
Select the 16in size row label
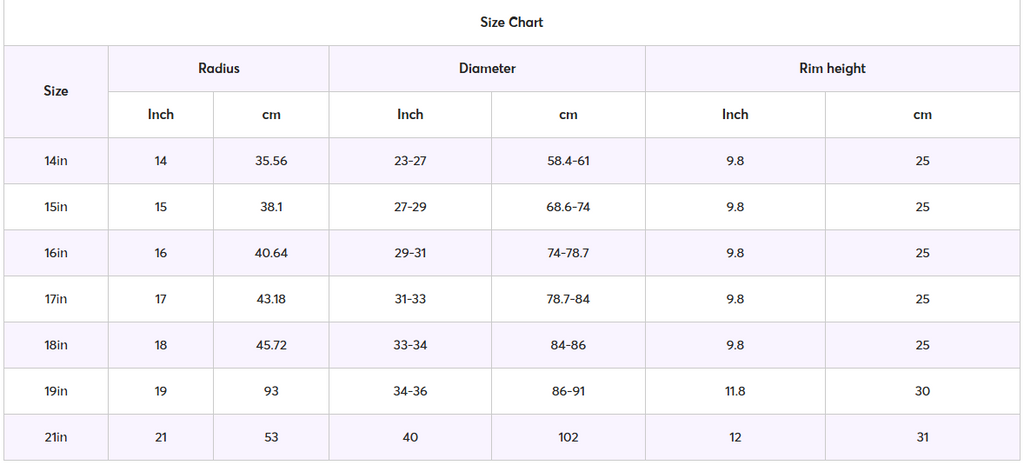click(56, 253)
